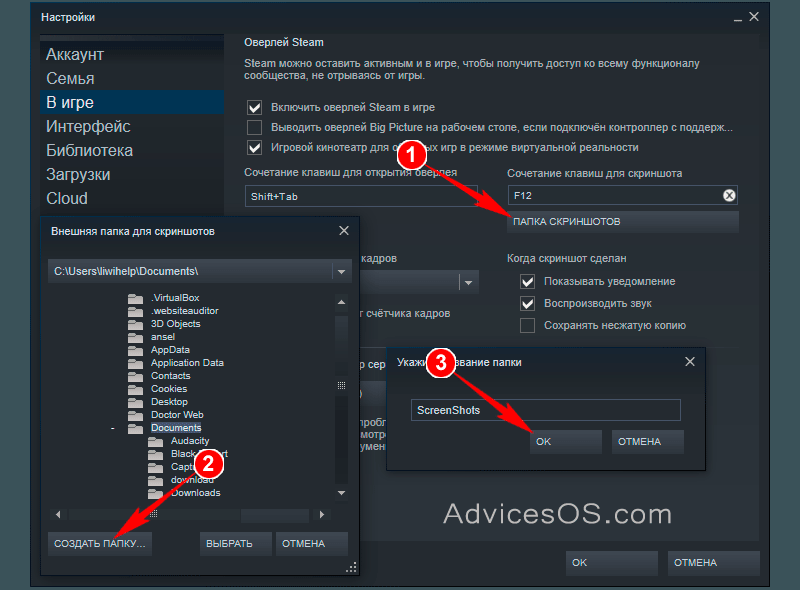The height and width of the screenshot is (590, 800).
Task: Click the ПАПКА СКРИНШОТОВ button
Action: pyautogui.click(x=622, y=222)
